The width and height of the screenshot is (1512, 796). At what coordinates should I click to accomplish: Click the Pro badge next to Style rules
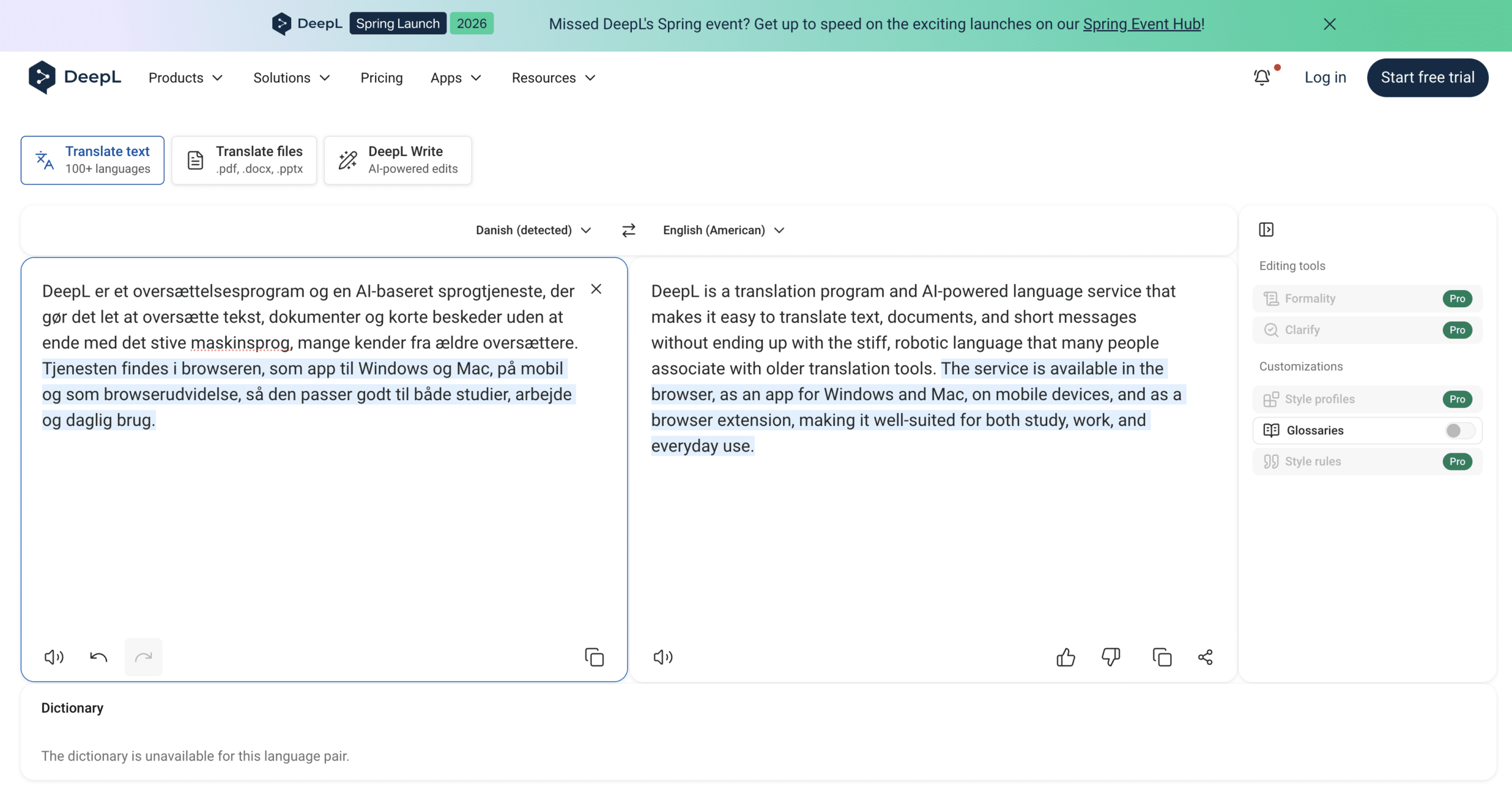click(1457, 462)
